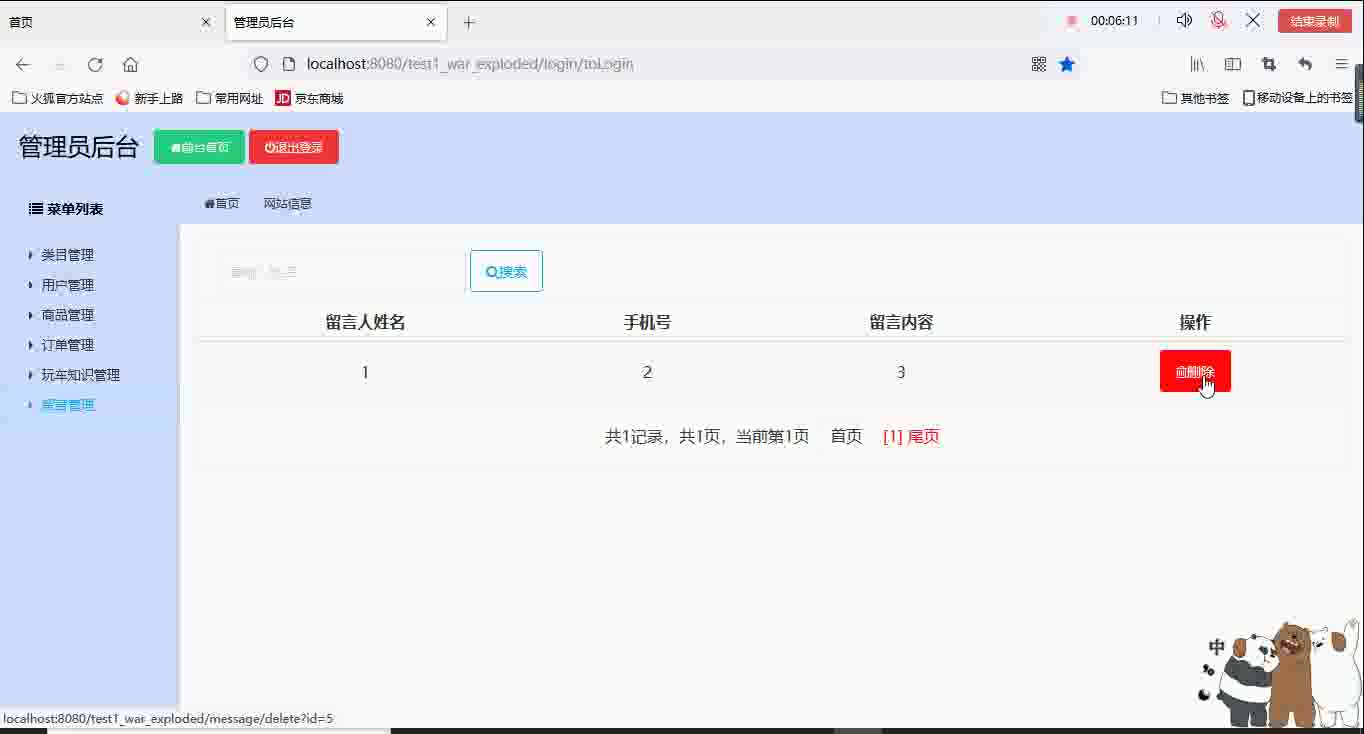Click the message search input field
Viewport: 1364px width, 734px height.
341,271
